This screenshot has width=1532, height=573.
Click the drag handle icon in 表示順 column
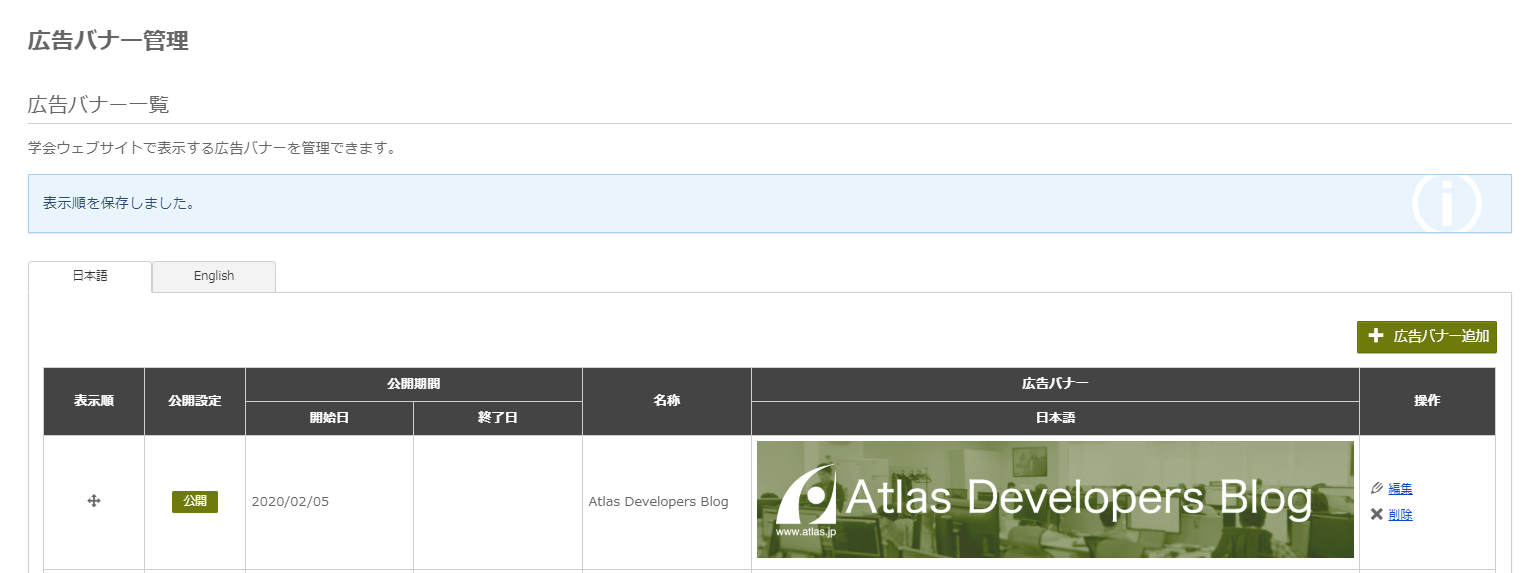(94, 501)
